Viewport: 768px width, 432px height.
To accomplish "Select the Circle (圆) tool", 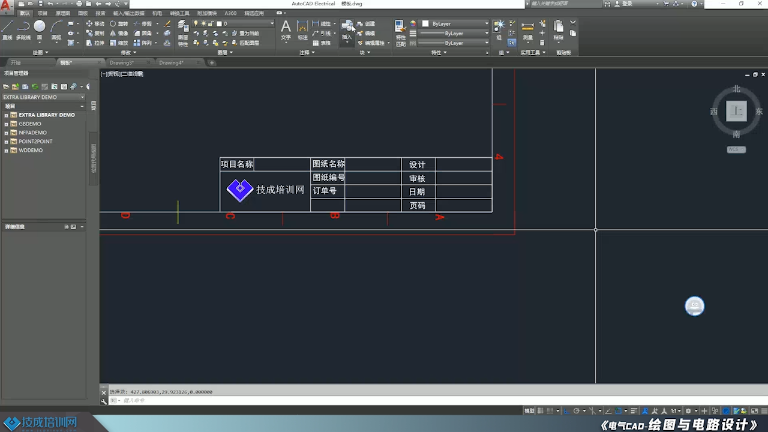I will point(40,29).
